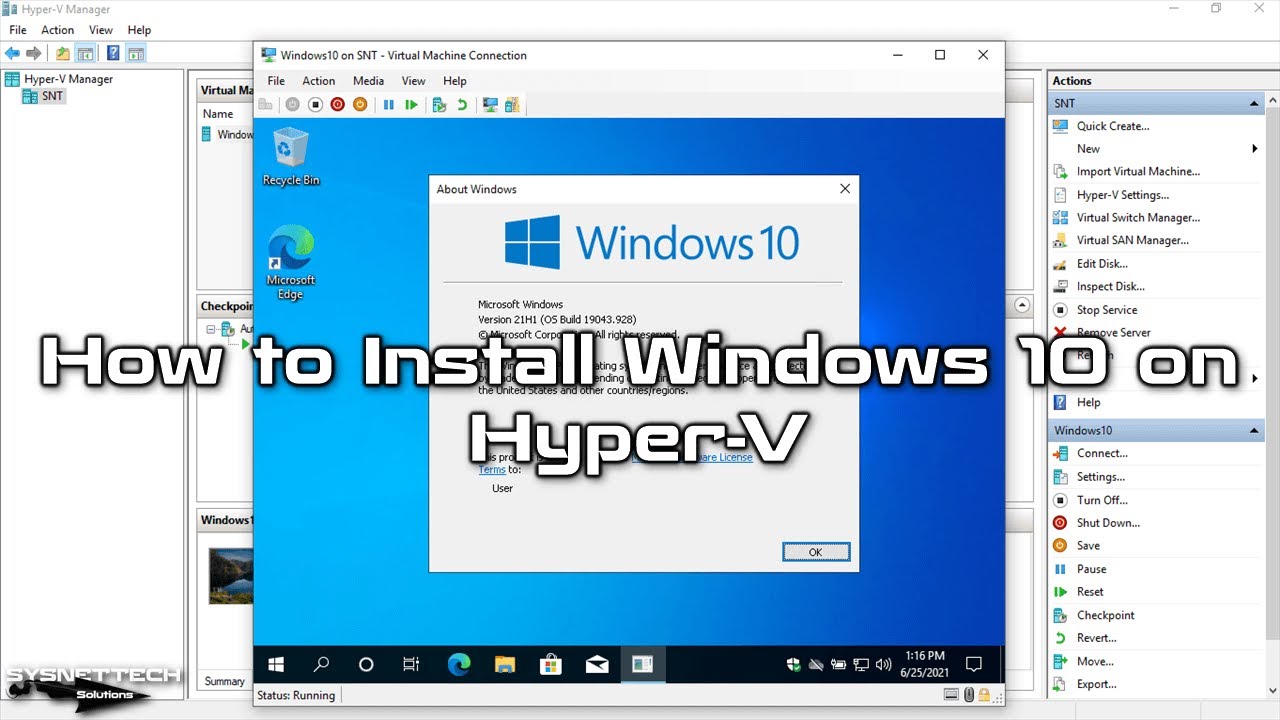Click the green Reset icon in VM toolbar

411,104
